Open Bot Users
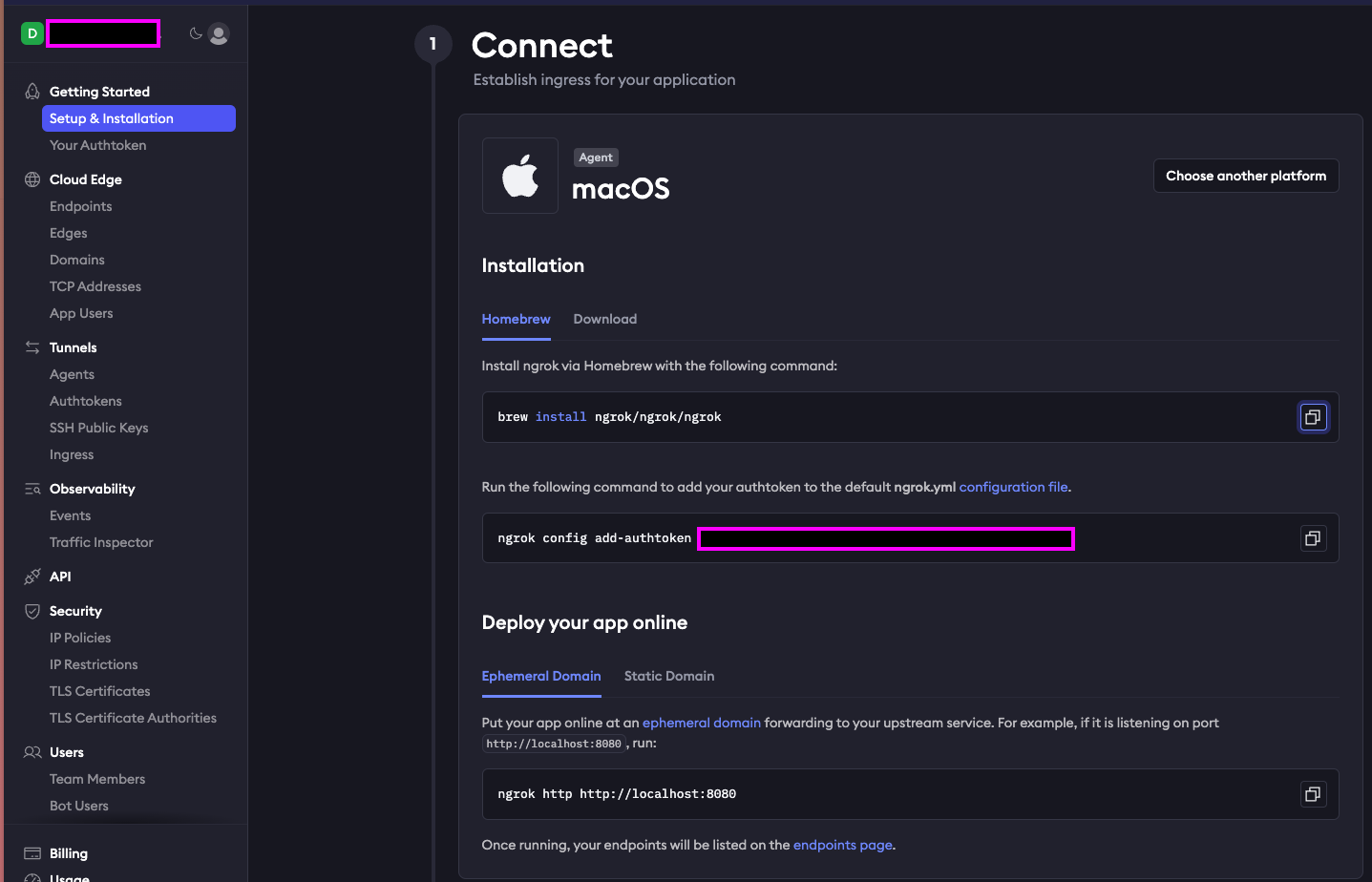 pos(79,806)
